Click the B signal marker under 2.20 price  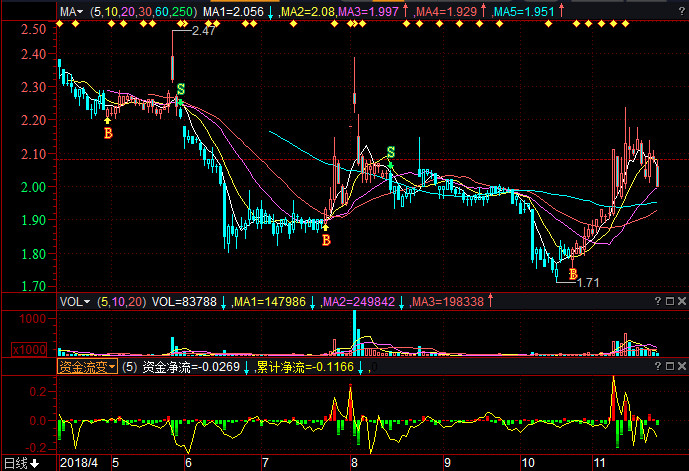point(108,132)
